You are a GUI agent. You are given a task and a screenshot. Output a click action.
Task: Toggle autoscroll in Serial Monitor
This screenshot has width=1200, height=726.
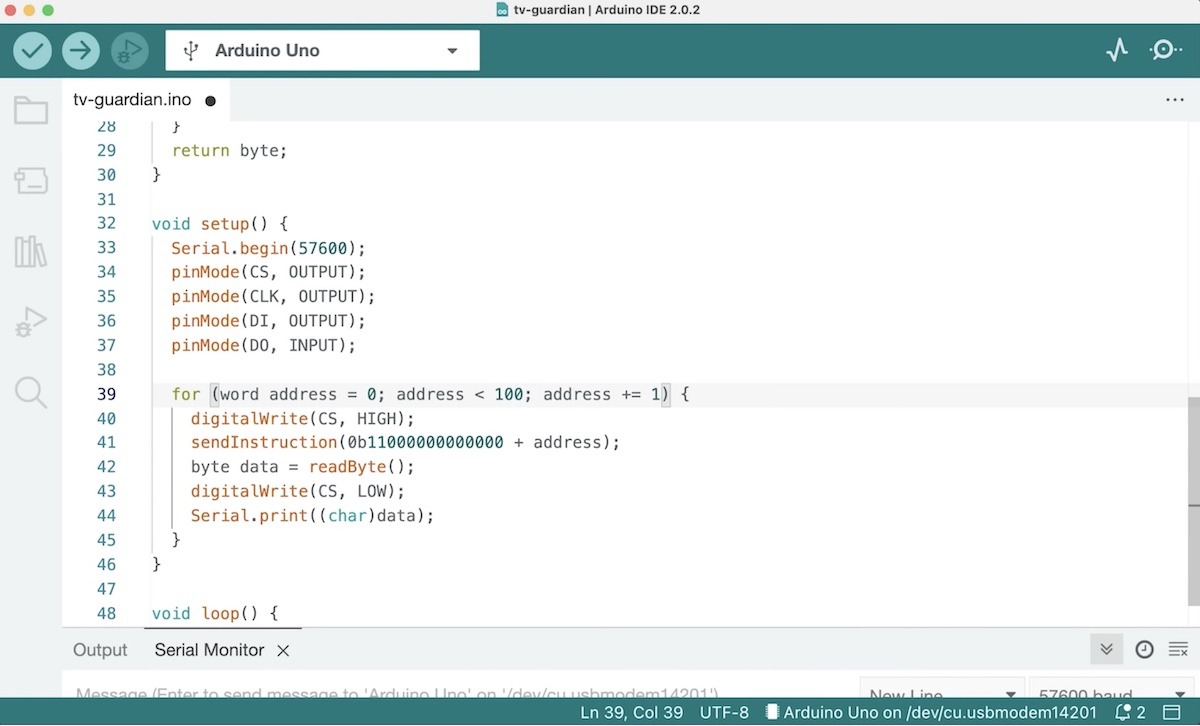click(1106, 650)
